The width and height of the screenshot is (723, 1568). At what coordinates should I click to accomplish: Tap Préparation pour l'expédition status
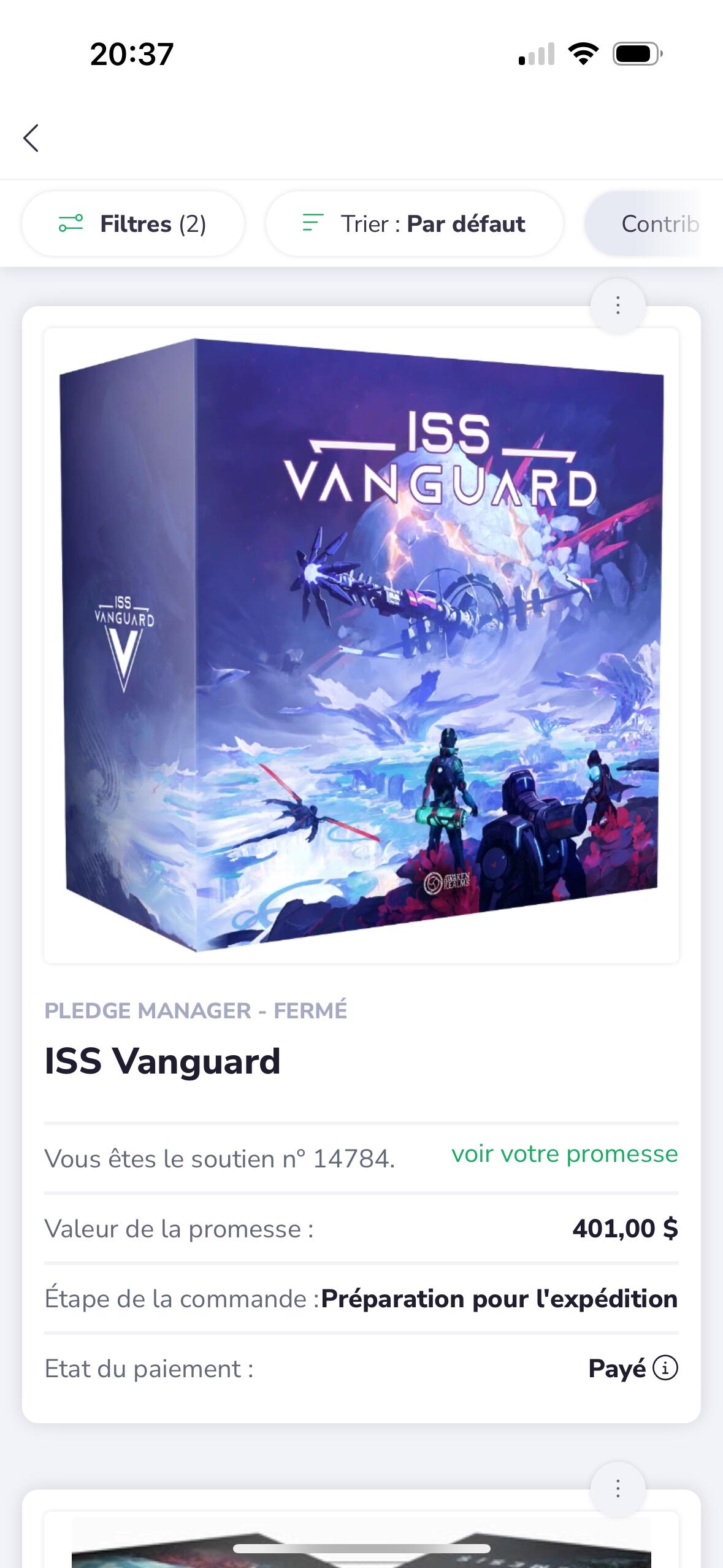pos(500,1299)
